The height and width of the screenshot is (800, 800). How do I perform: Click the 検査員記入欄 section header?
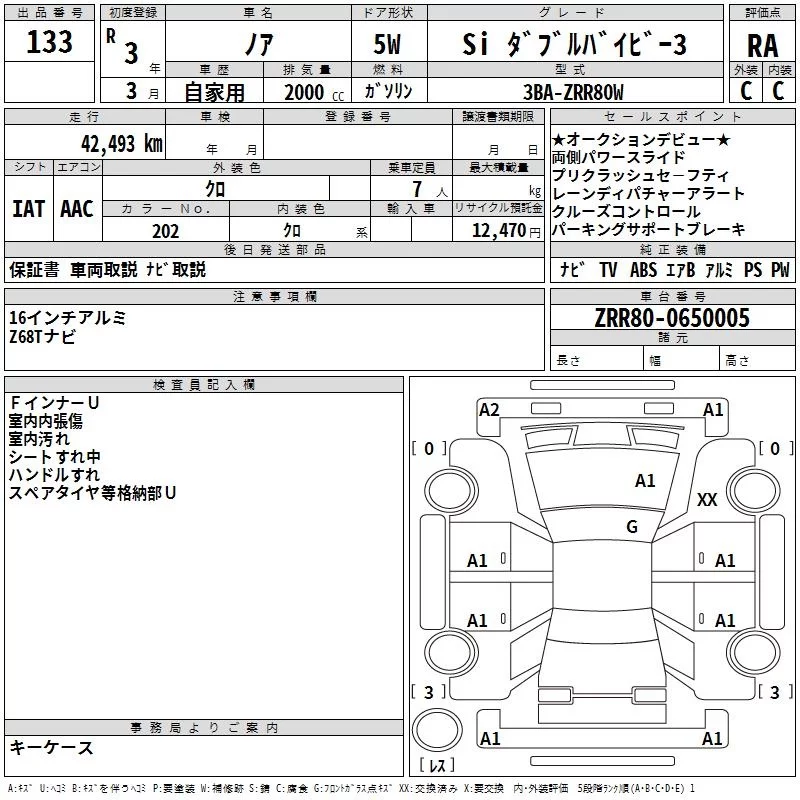pos(204,385)
